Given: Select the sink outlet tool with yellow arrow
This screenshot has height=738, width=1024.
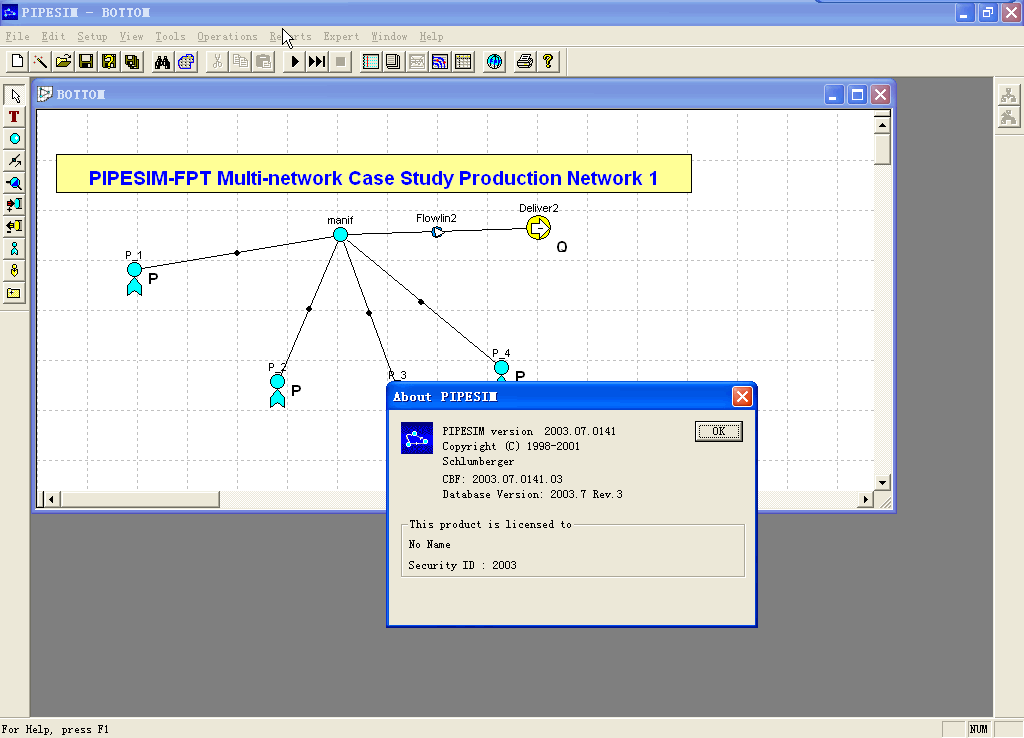Looking at the screenshot, I should 14,227.
